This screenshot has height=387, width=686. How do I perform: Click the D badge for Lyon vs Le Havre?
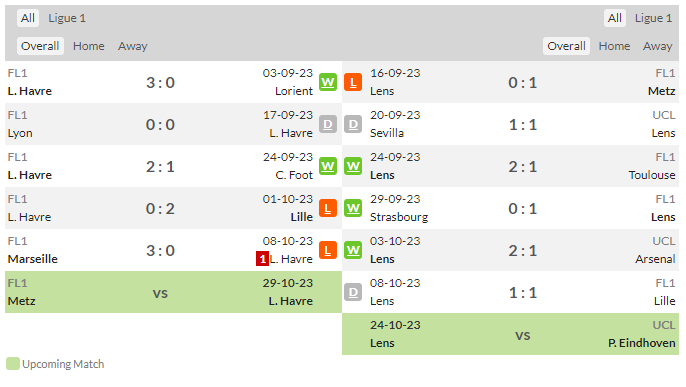[x=328, y=124]
